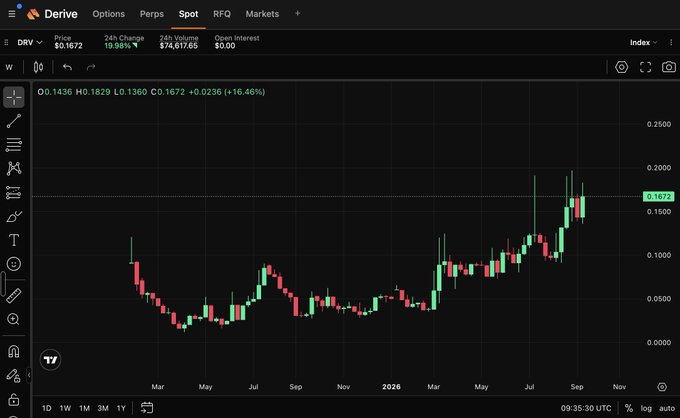Toggle lock all drawing tools
Viewport: 680px width, 418px height.
coord(14,399)
